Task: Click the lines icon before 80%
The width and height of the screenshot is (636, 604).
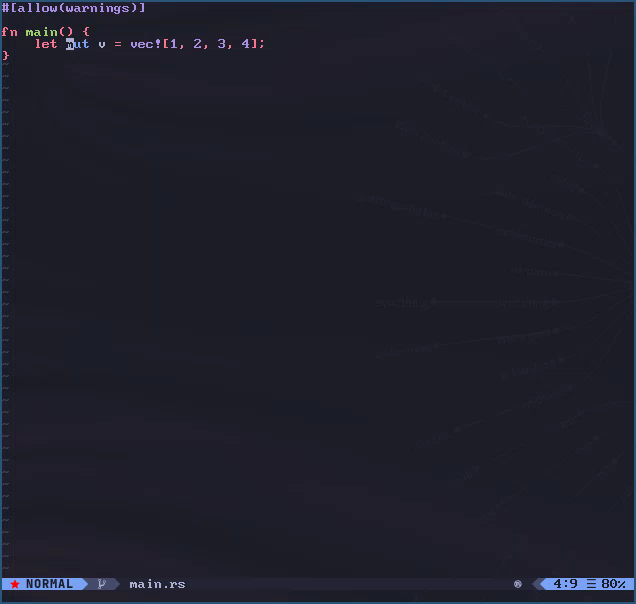Action: click(x=591, y=584)
